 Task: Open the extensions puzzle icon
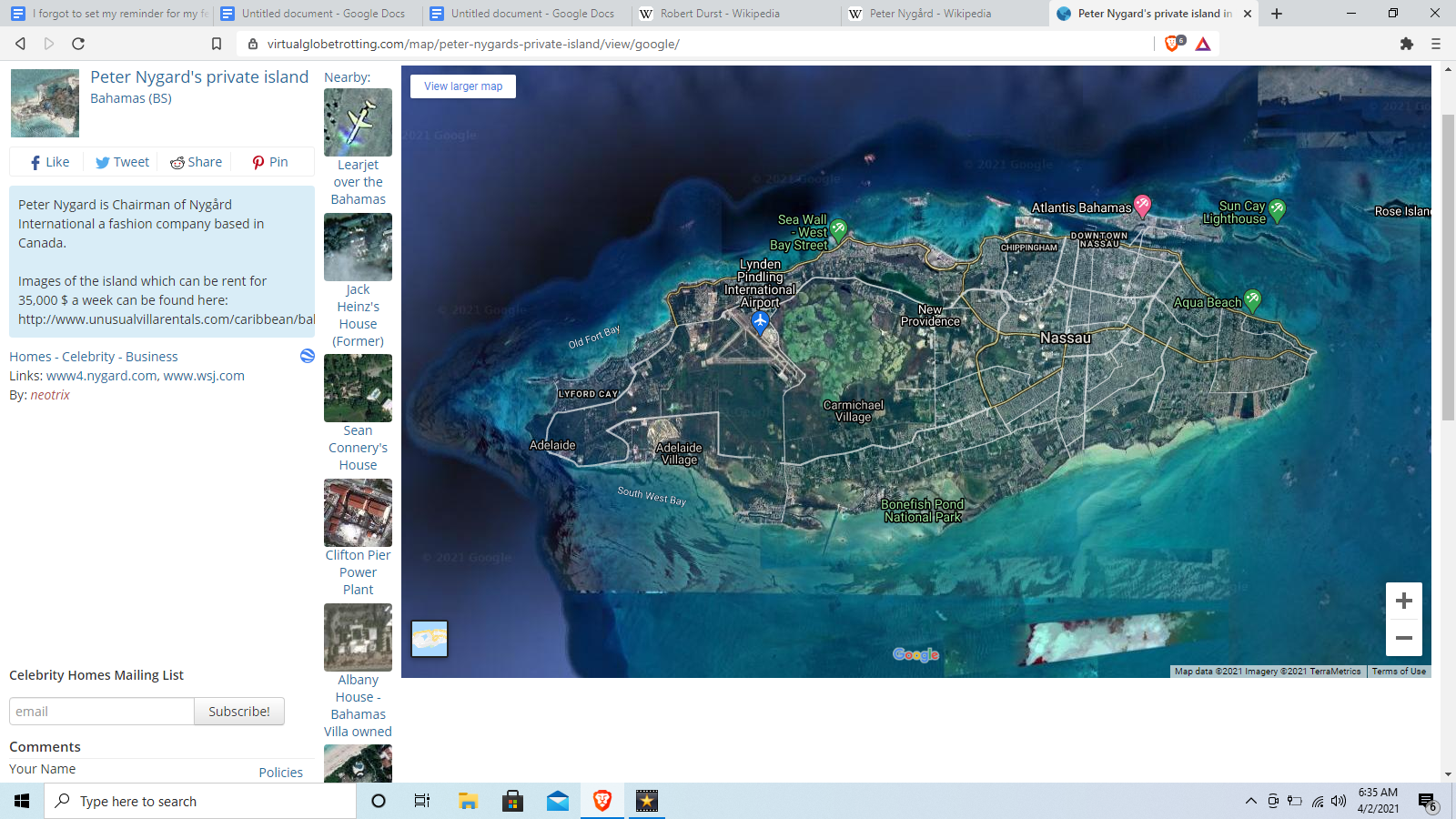(x=1407, y=44)
